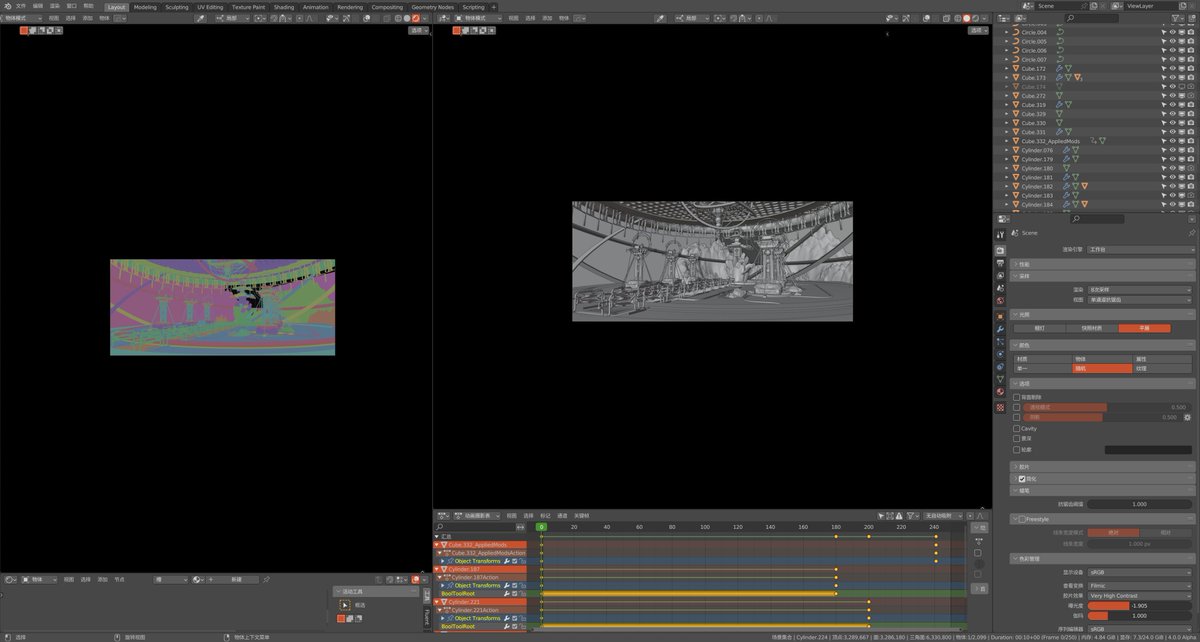Adjust the exposure slider showing -1.905

point(1139,606)
